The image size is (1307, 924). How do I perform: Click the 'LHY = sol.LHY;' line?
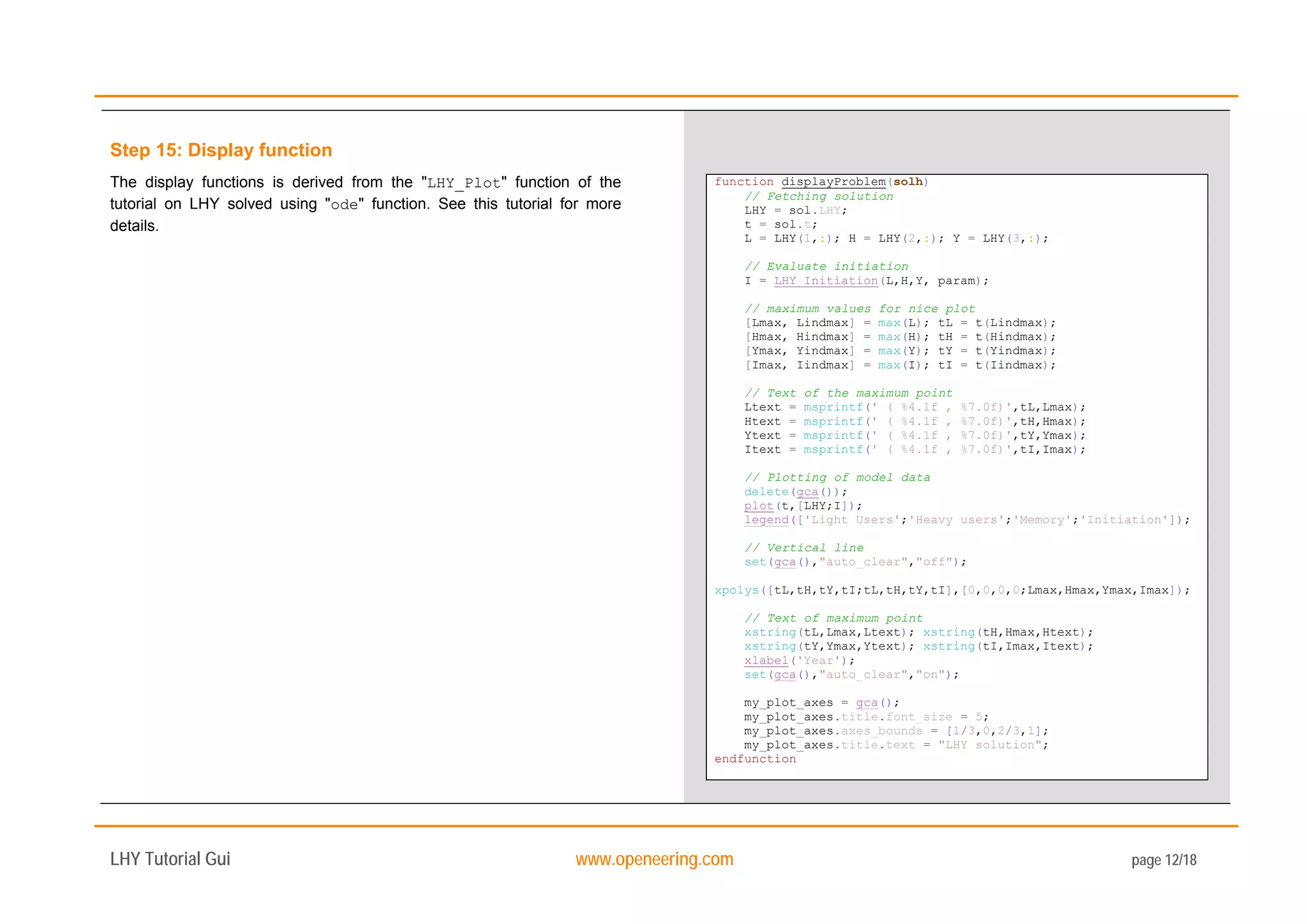pyautogui.click(x=795, y=211)
